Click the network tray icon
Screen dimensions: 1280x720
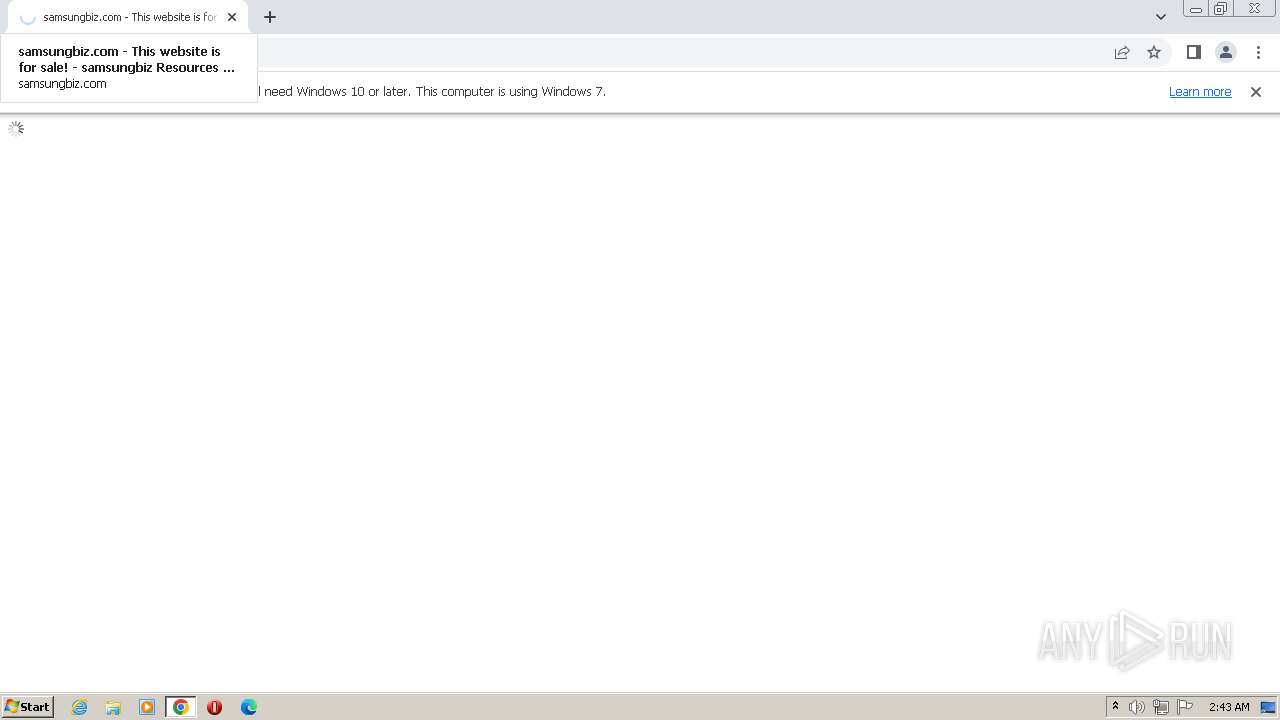click(x=1161, y=707)
